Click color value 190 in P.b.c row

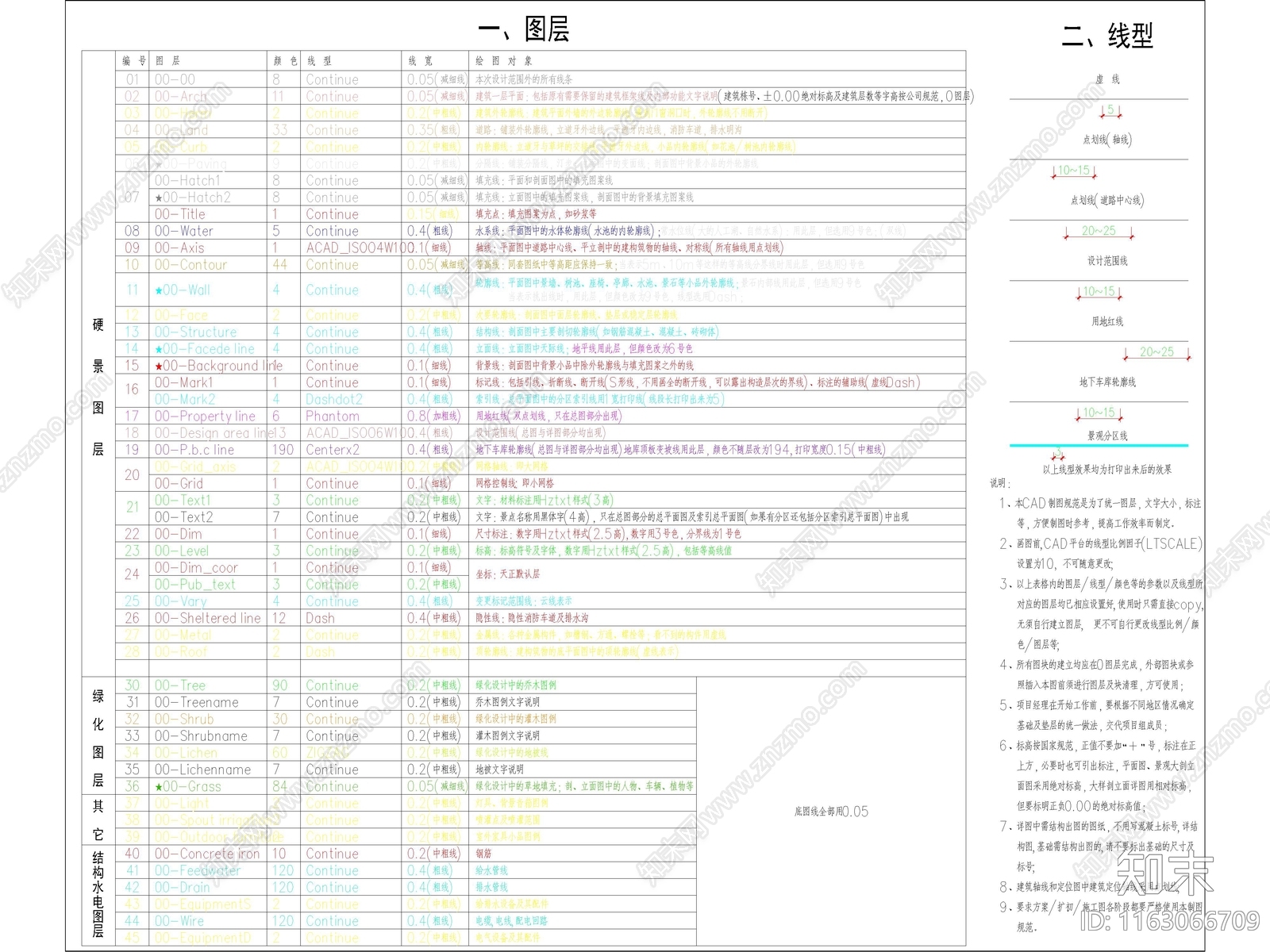coord(283,450)
